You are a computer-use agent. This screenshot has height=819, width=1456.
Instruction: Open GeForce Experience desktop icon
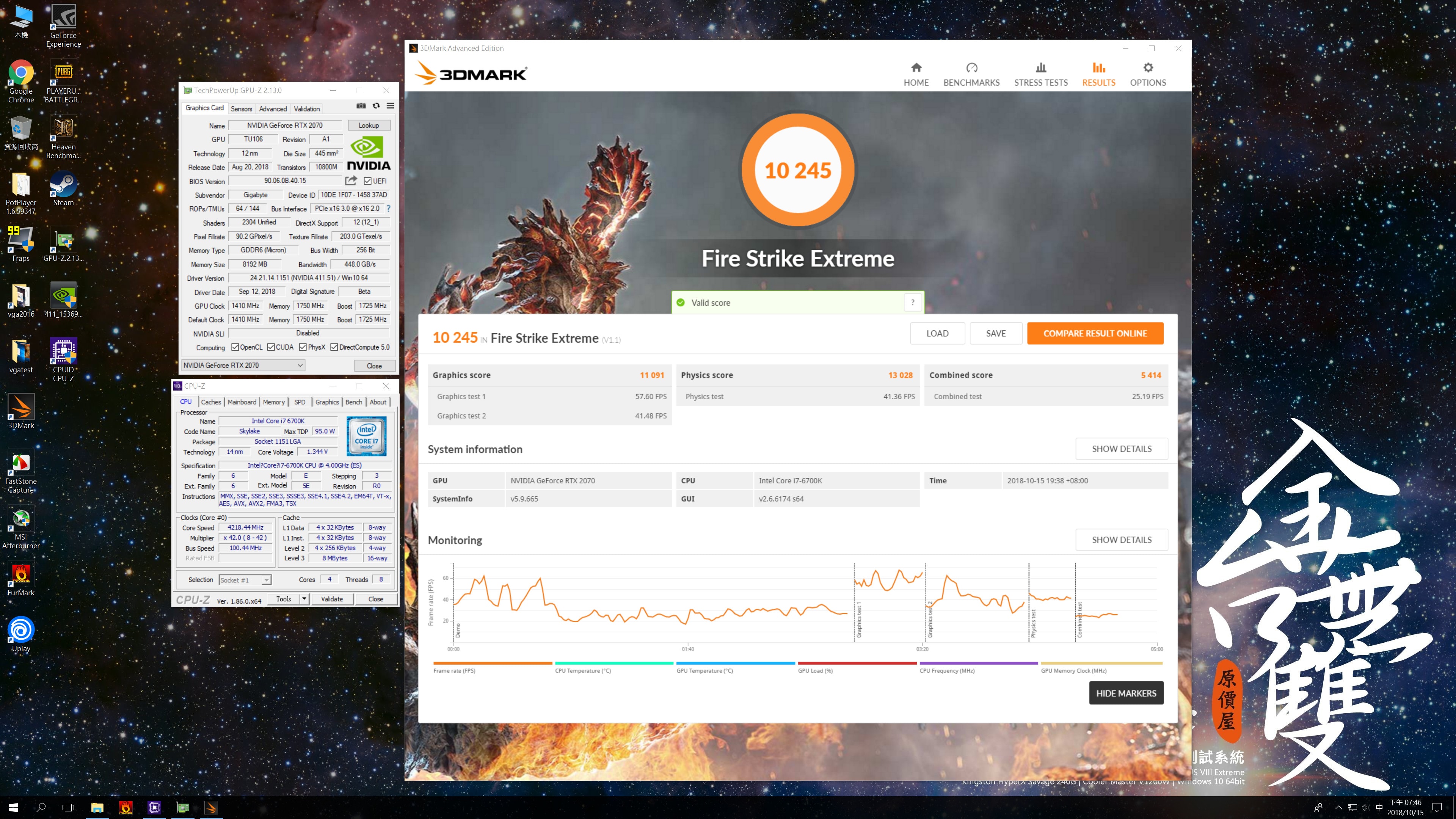click(x=63, y=26)
